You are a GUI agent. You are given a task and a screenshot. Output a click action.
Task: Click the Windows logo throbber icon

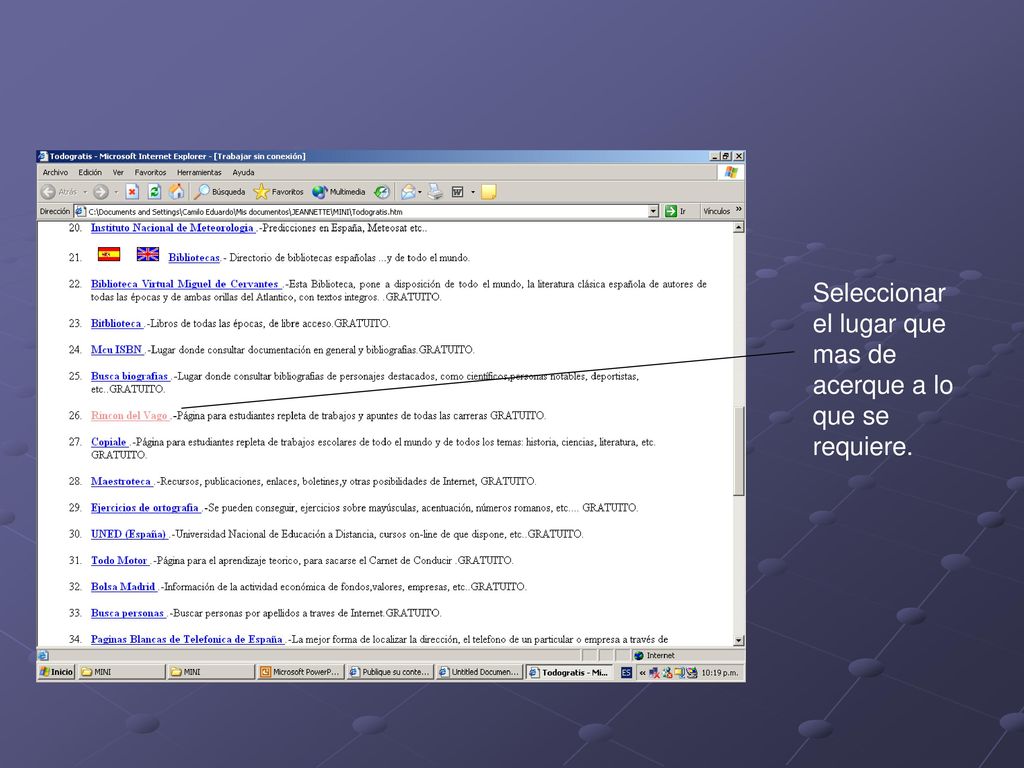pos(731,172)
